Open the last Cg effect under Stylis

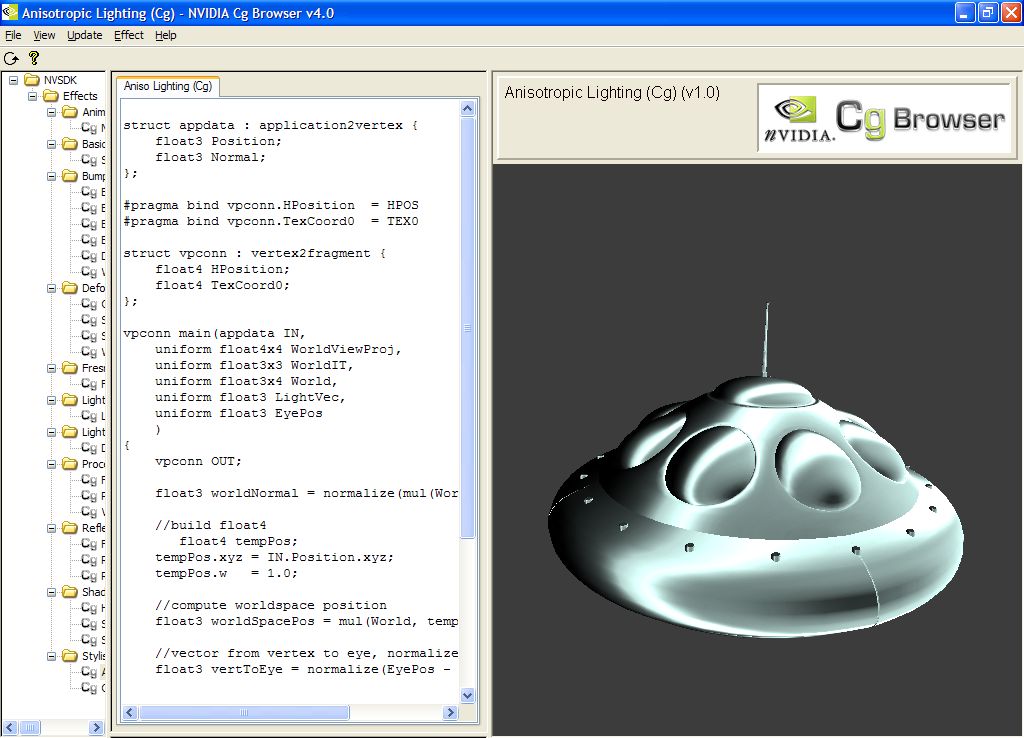pyautogui.click(x=93, y=688)
